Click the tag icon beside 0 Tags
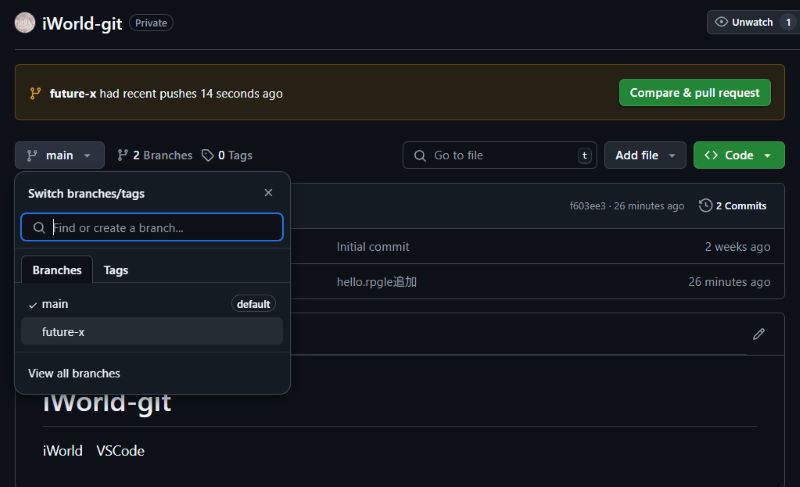The image size is (800, 487). coord(207,155)
